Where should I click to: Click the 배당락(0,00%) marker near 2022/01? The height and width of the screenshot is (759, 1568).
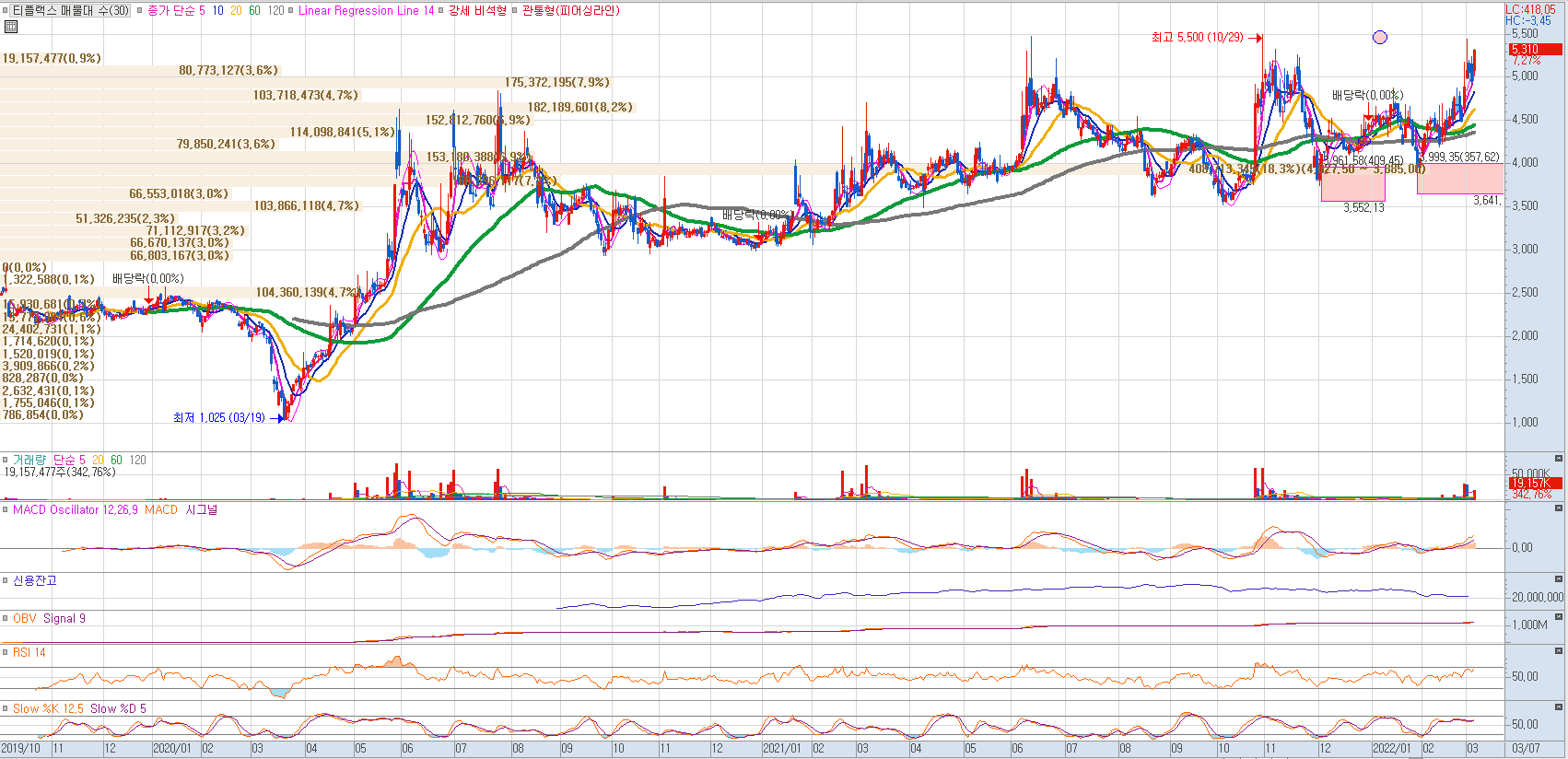click(1368, 96)
